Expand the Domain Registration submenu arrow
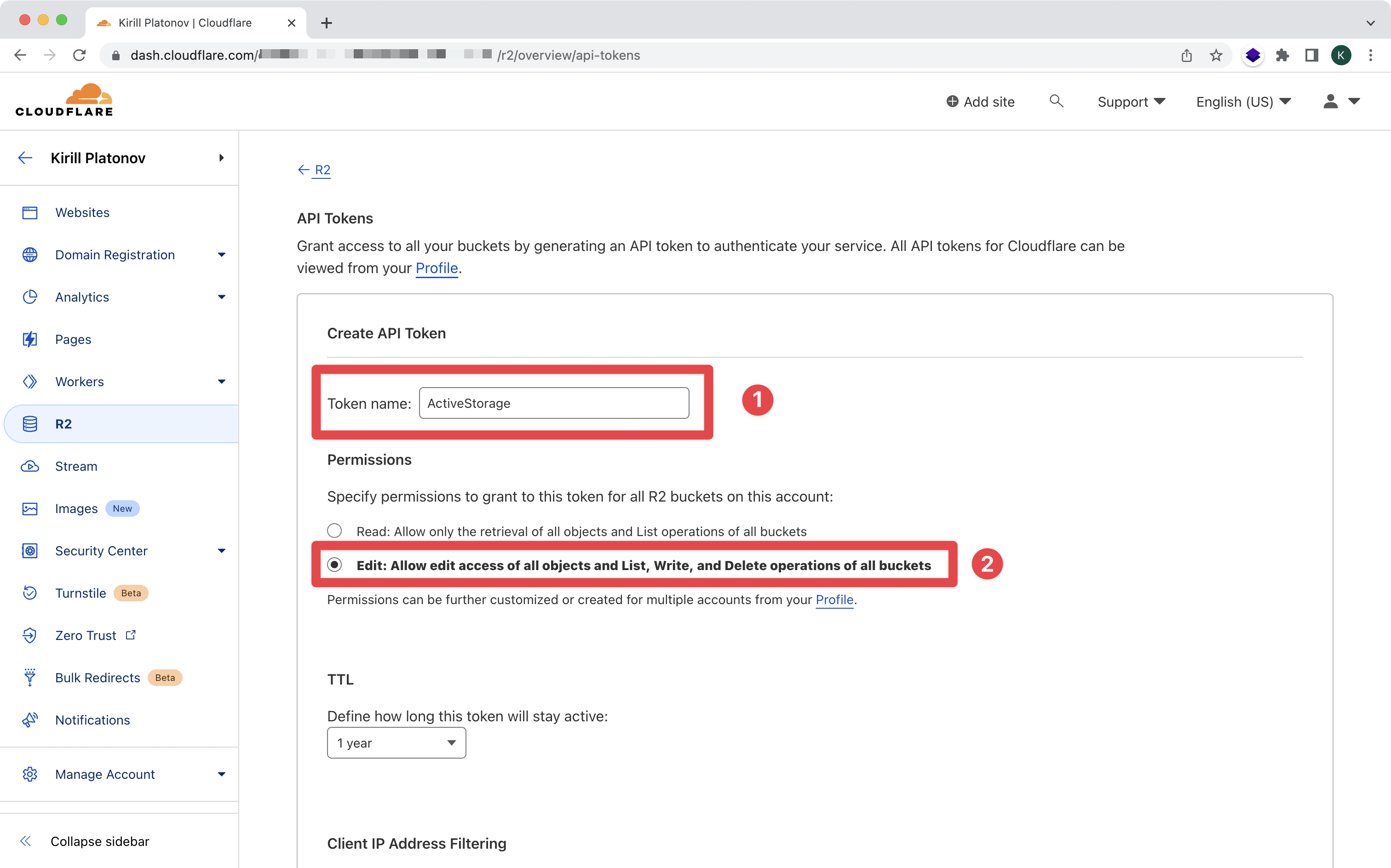 (x=222, y=255)
